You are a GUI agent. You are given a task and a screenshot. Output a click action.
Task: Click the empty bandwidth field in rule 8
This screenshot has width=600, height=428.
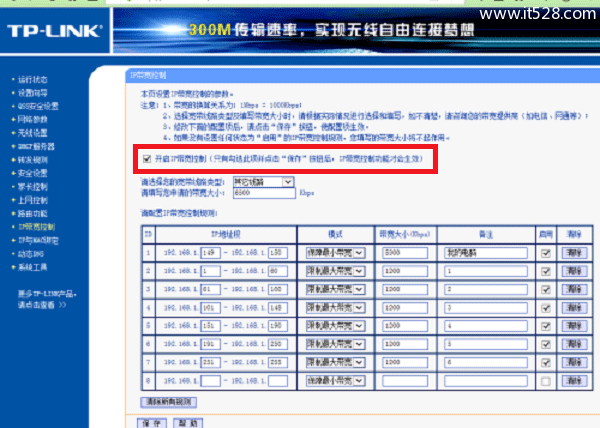coord(405,381)
